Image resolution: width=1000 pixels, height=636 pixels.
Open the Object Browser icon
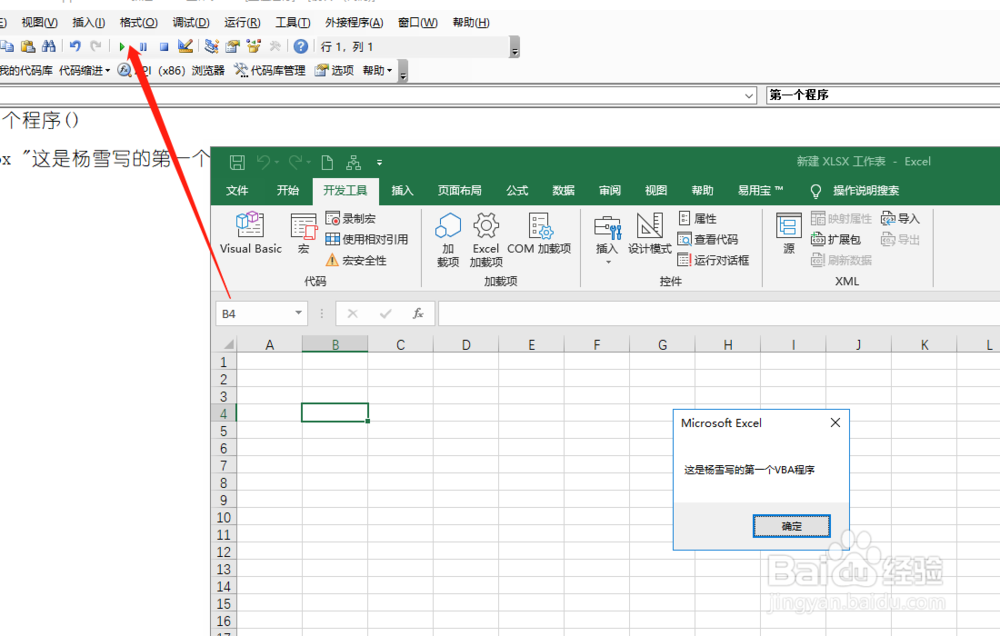(254, 46)
